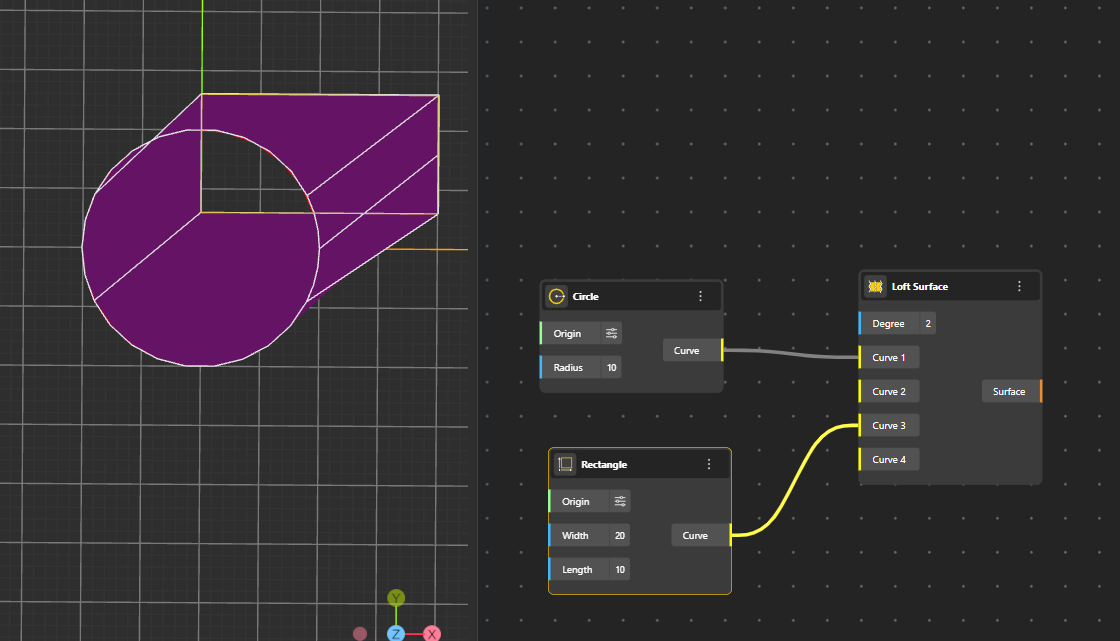Click the Loft Surface node icon

click(x=875, y=287)
